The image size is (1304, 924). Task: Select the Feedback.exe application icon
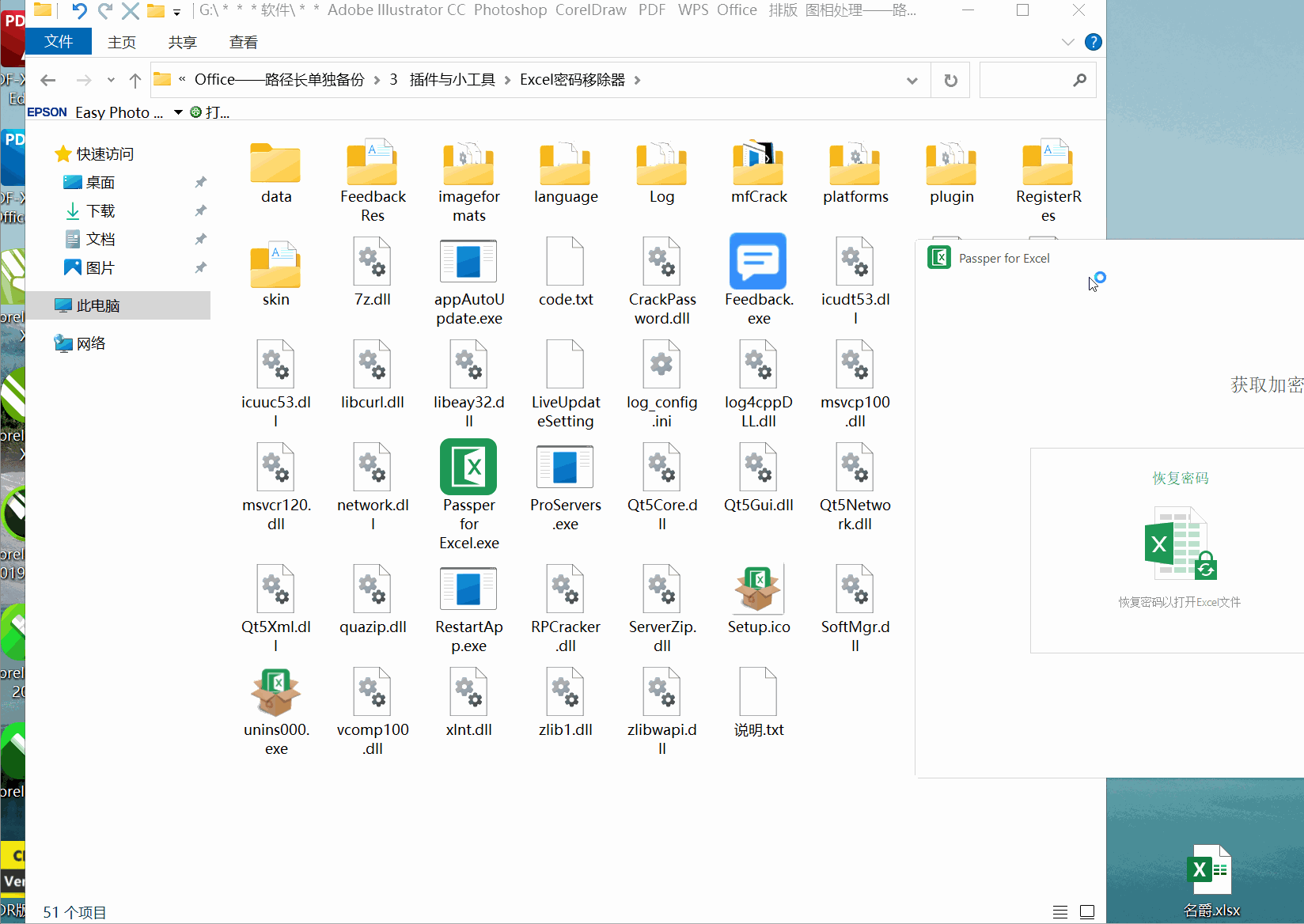[758, 261]
